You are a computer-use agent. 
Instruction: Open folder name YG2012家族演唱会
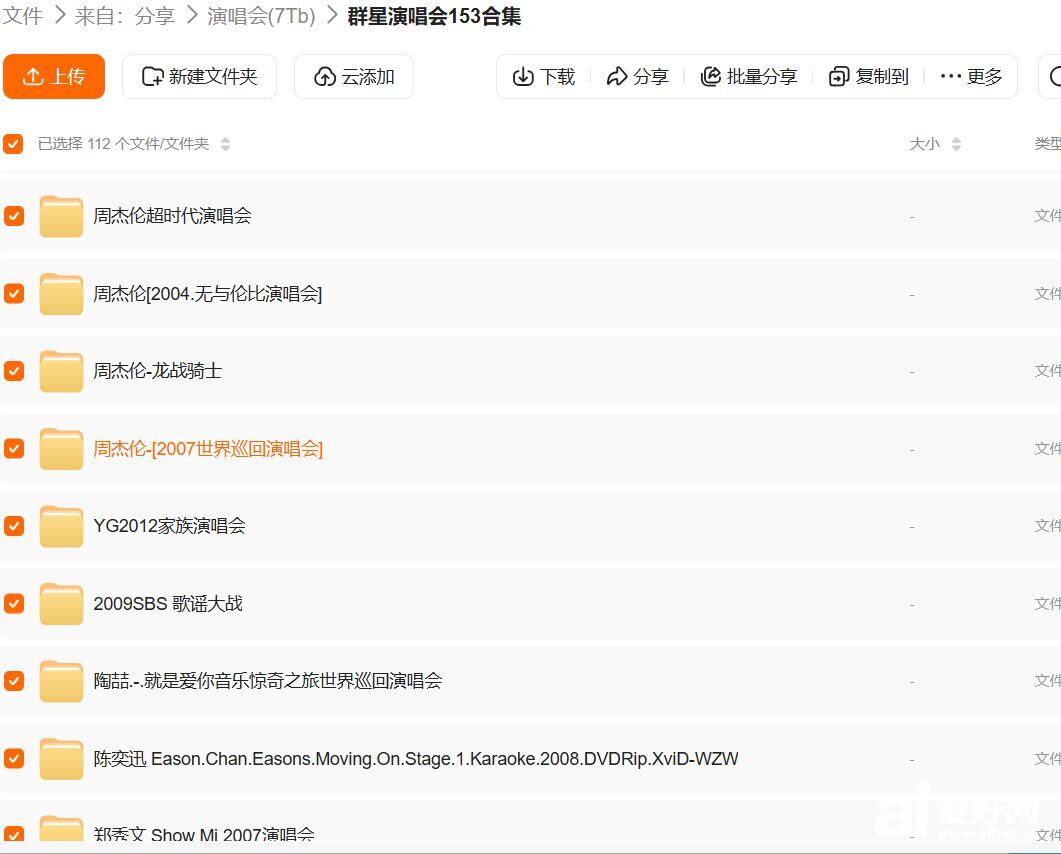169,526
